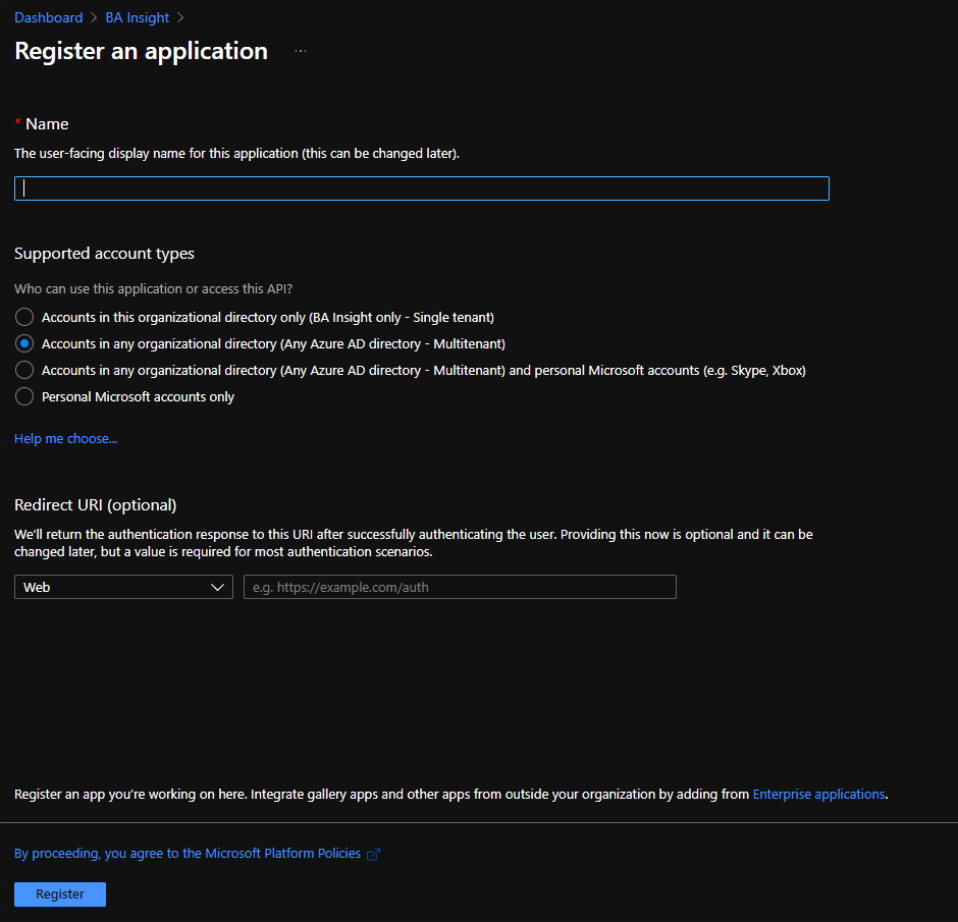Screen dimensions: 958x922
Task: Go to Dashboard in the breadcrumb
Action: [48, 18]
